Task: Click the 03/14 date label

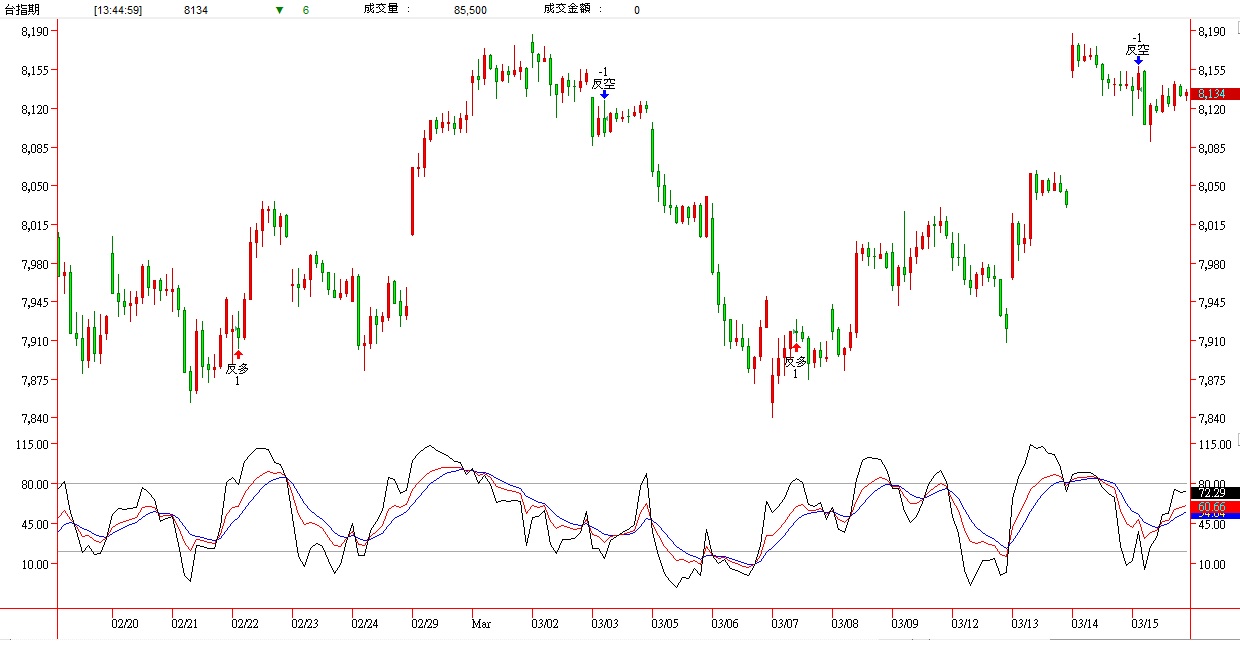Action: click(x=1085, y=623)
